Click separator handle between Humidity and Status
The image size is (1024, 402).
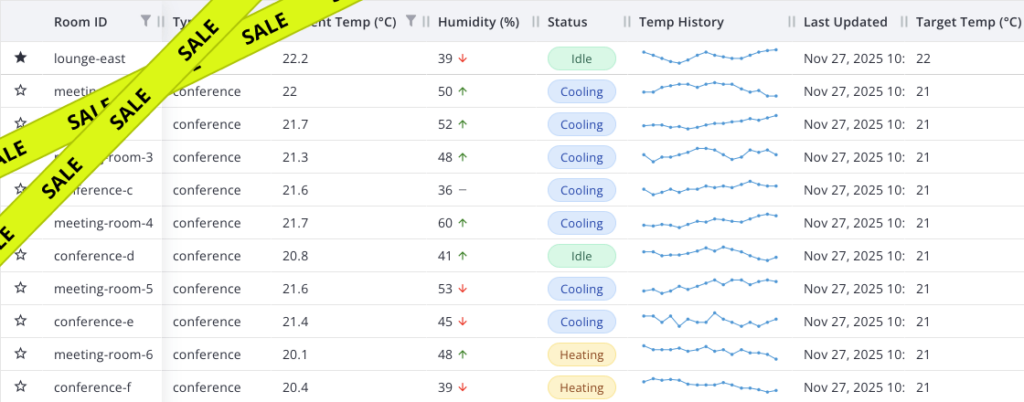coord(537,21)
